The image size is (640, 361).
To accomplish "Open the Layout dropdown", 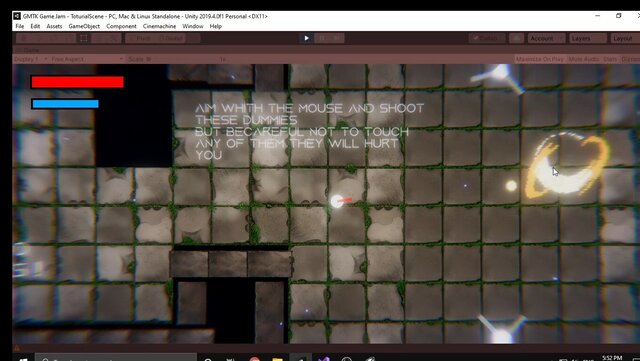I will 624,38.
